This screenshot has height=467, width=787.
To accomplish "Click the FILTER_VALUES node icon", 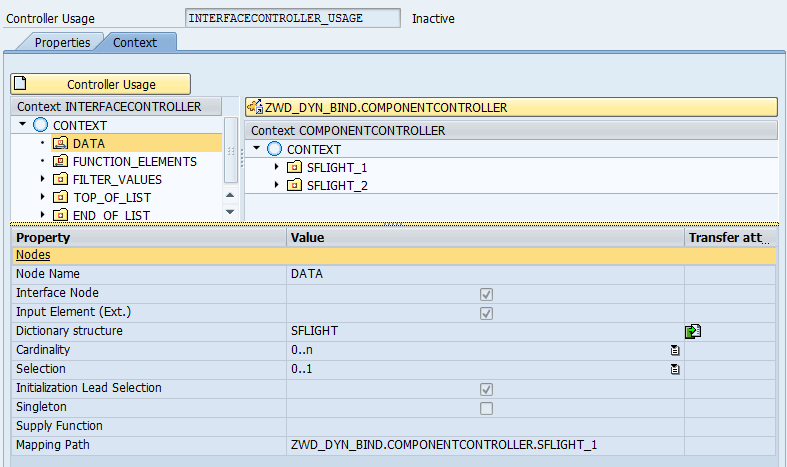I will click(x=60, y=179).
